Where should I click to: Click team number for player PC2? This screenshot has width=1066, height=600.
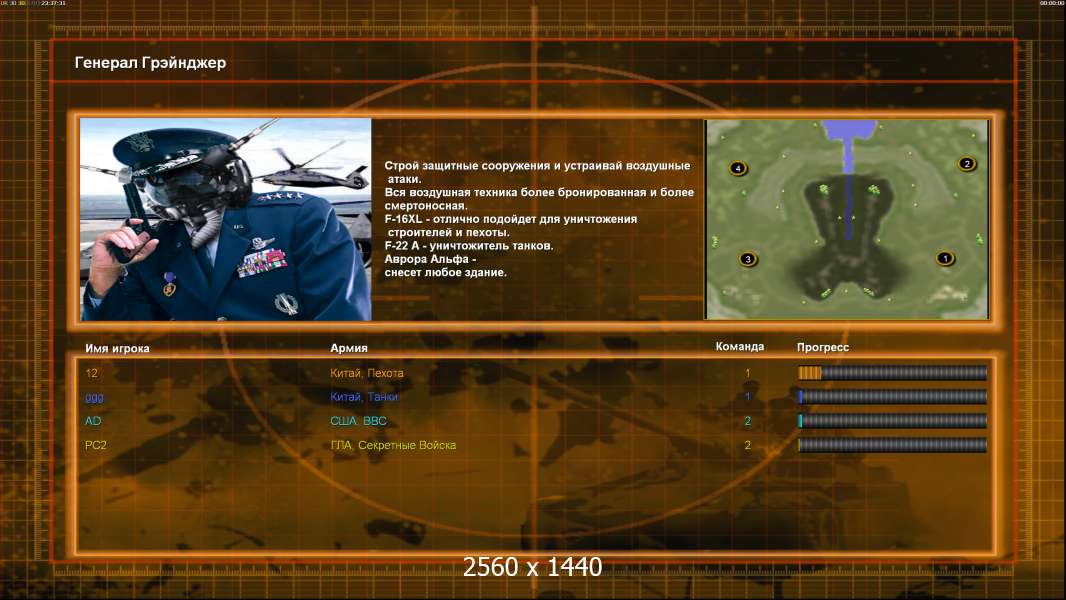pyautogui.click(x=748, y=445)
